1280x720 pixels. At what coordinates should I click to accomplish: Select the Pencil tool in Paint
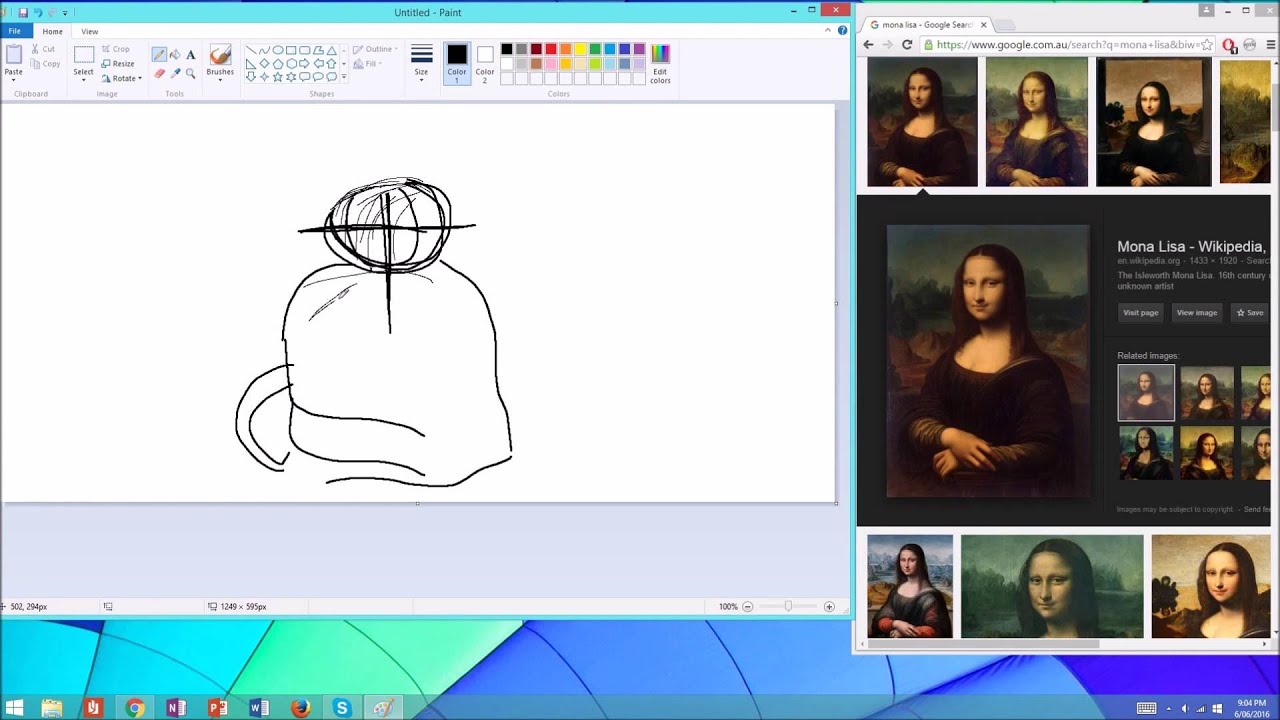coord(159,55)
